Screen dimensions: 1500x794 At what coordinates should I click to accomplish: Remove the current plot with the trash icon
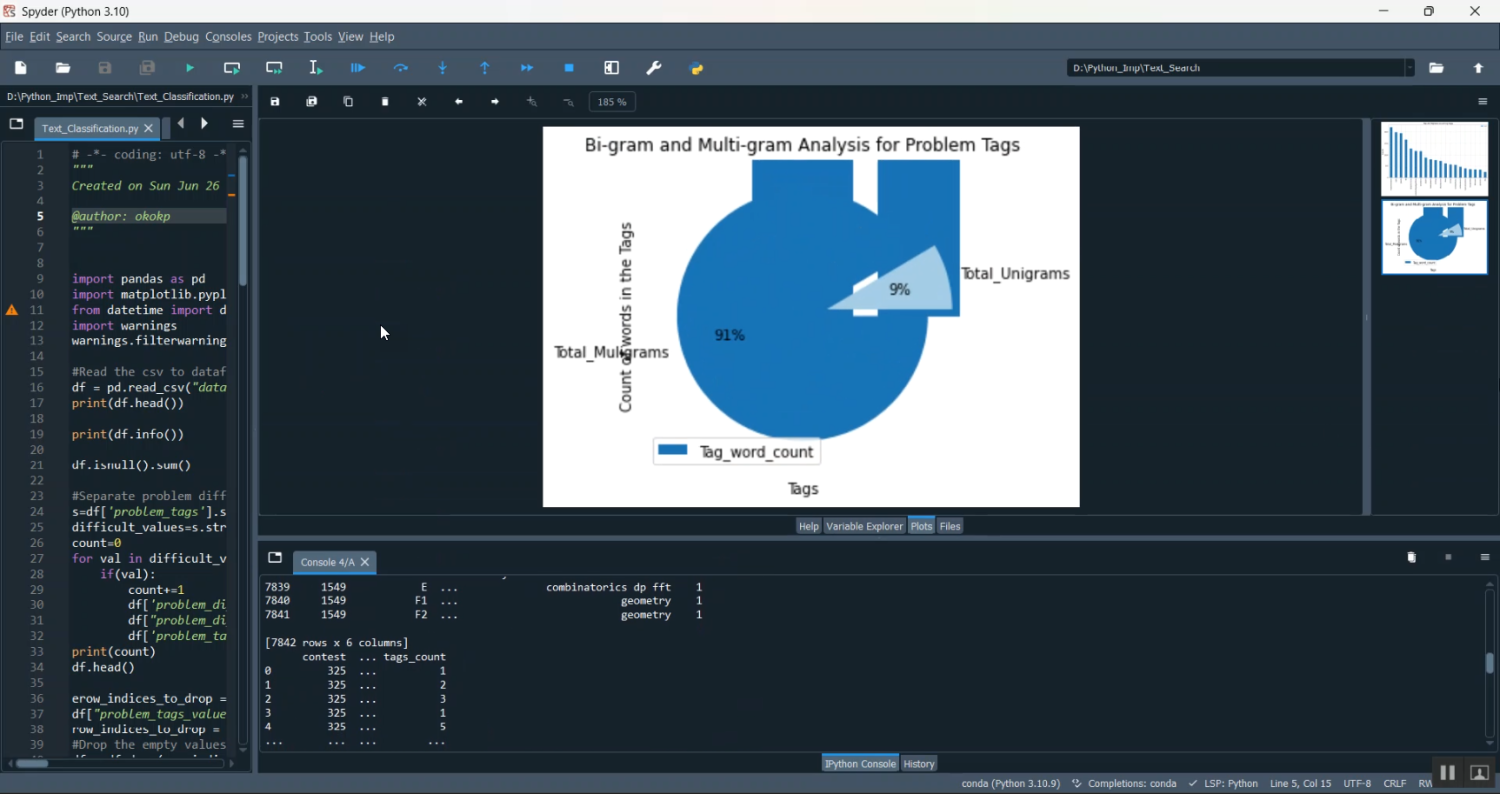point(385,102)
